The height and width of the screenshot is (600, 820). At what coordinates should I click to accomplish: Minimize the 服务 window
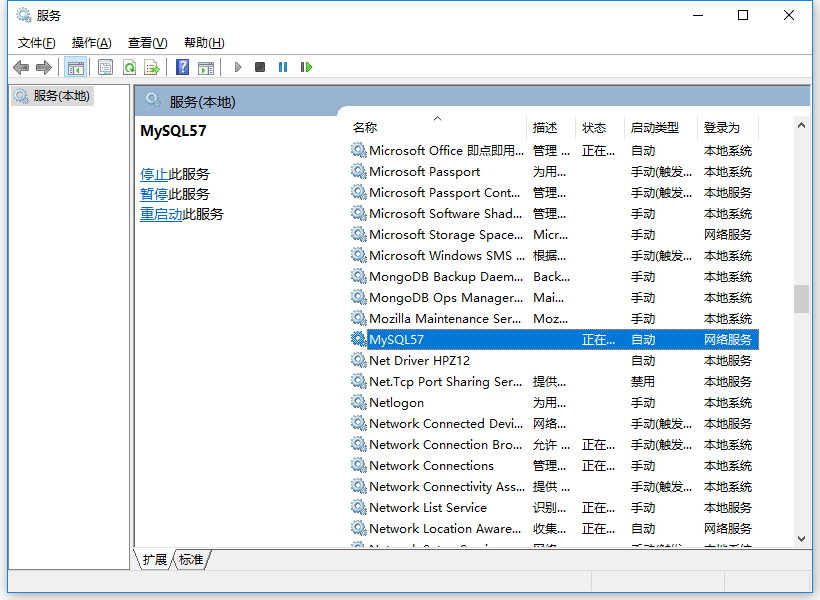pos(698,16)
